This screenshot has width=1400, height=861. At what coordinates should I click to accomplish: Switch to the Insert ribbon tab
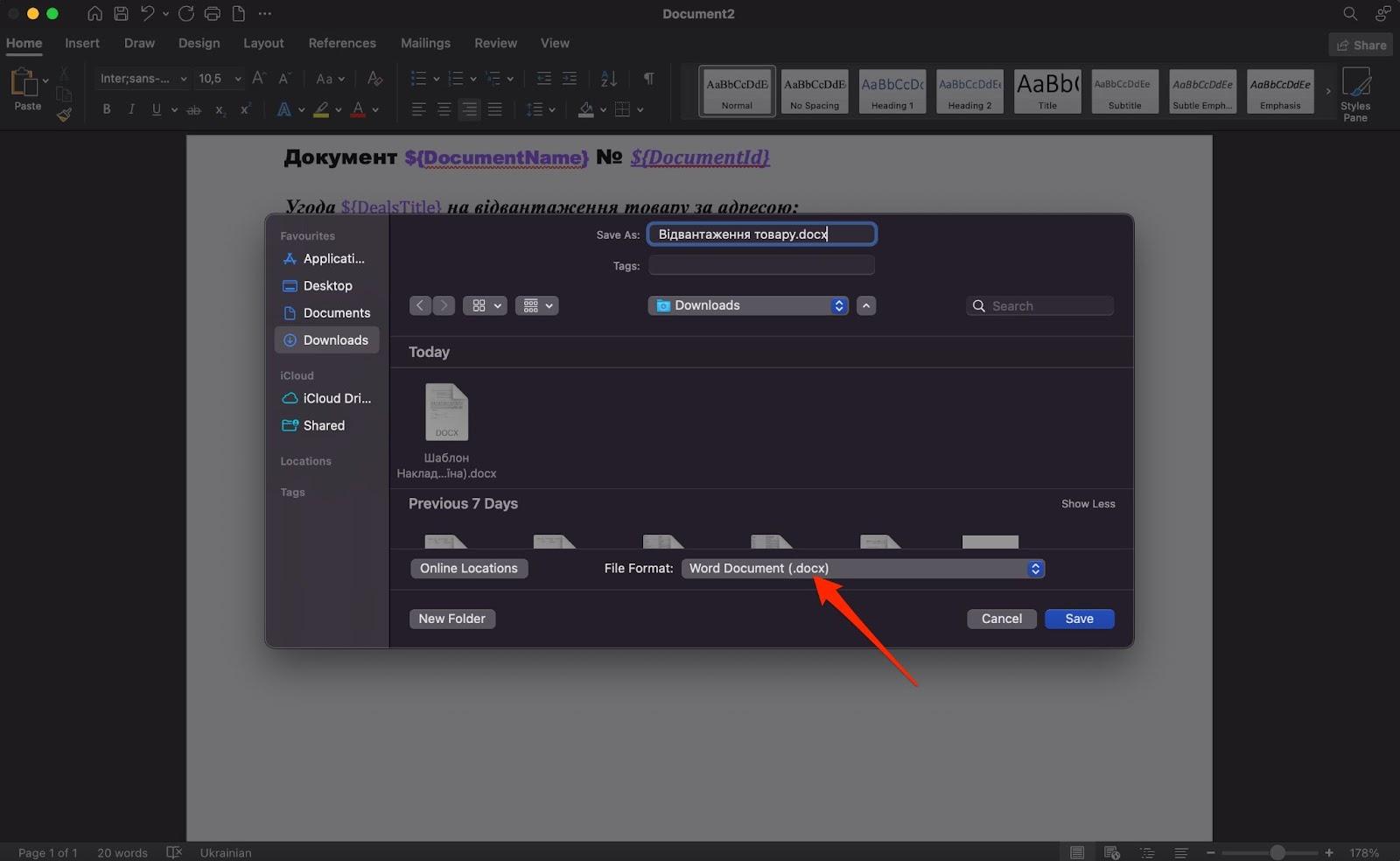click(82, 43)
